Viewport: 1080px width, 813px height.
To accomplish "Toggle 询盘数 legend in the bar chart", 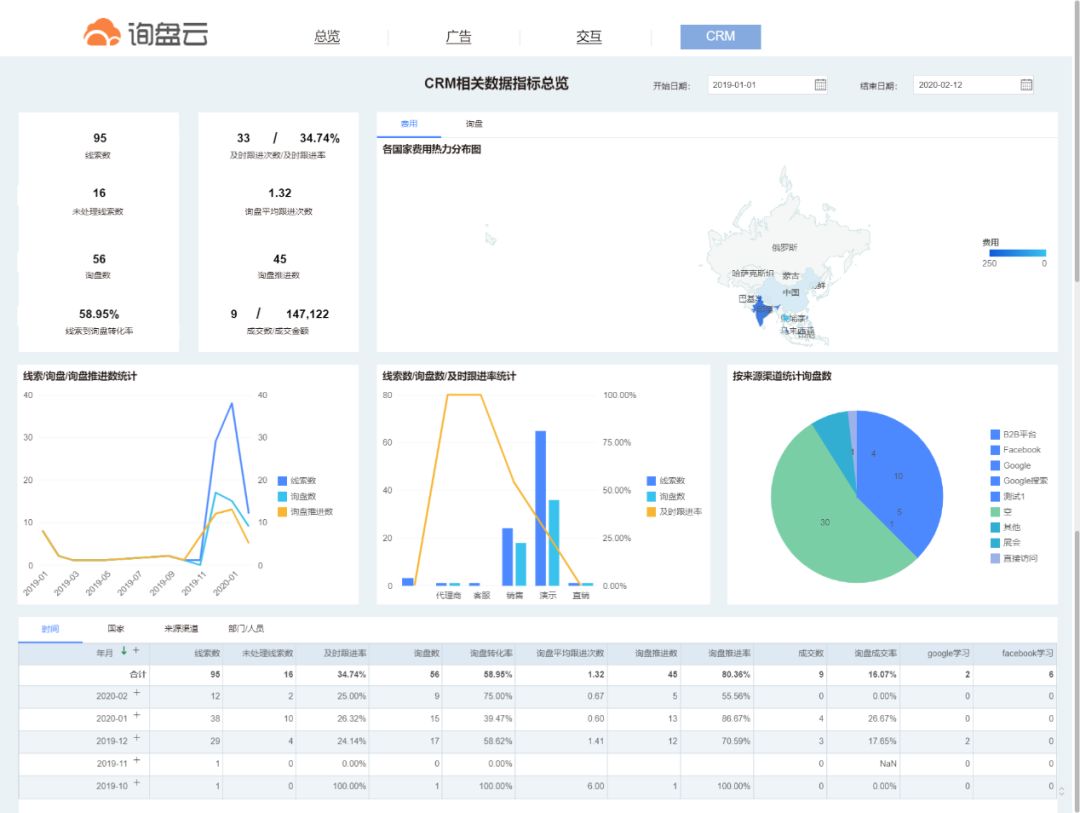I will tap(666, 497).
